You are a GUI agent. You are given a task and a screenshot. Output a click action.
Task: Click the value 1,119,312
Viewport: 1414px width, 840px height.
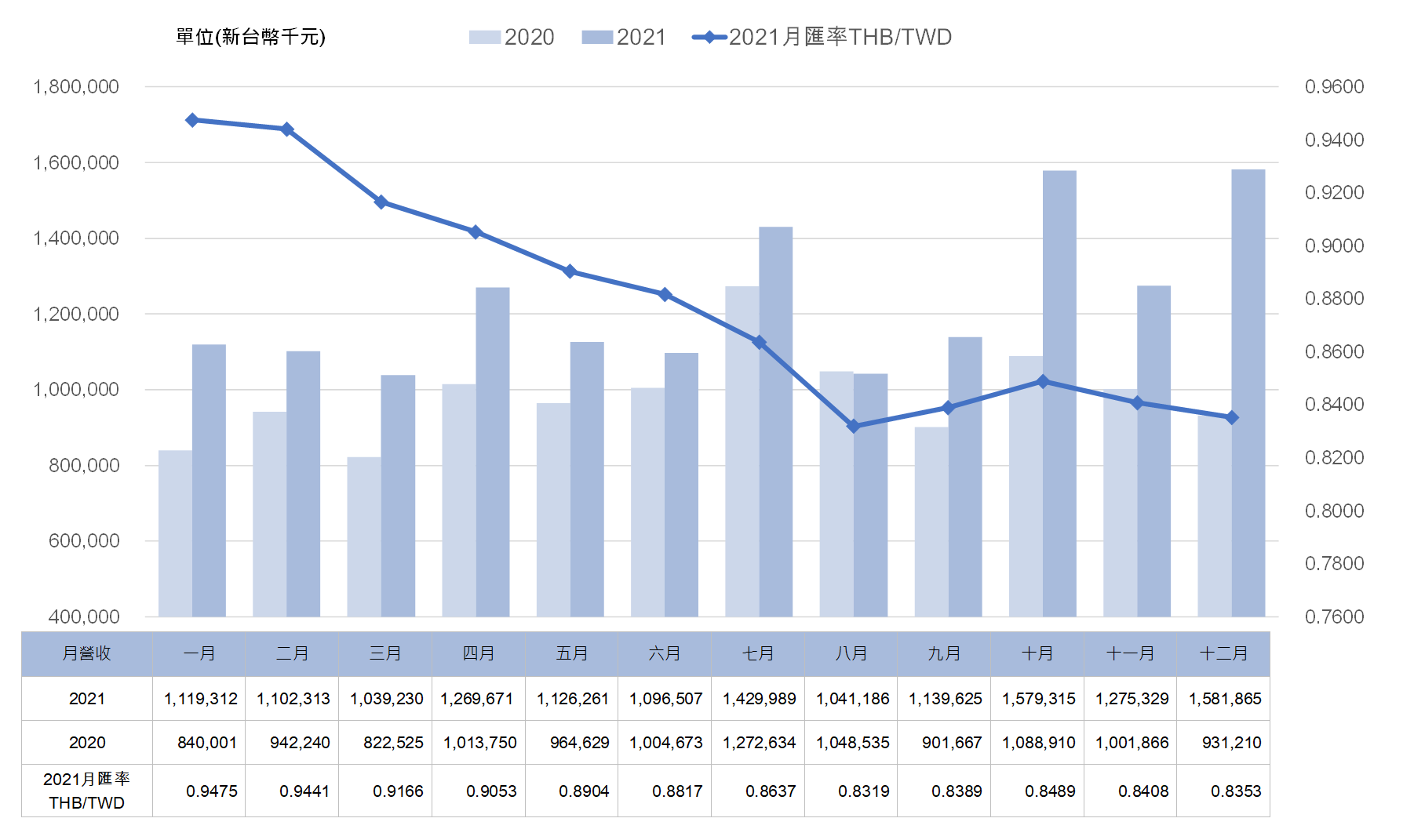coord(200,699)
